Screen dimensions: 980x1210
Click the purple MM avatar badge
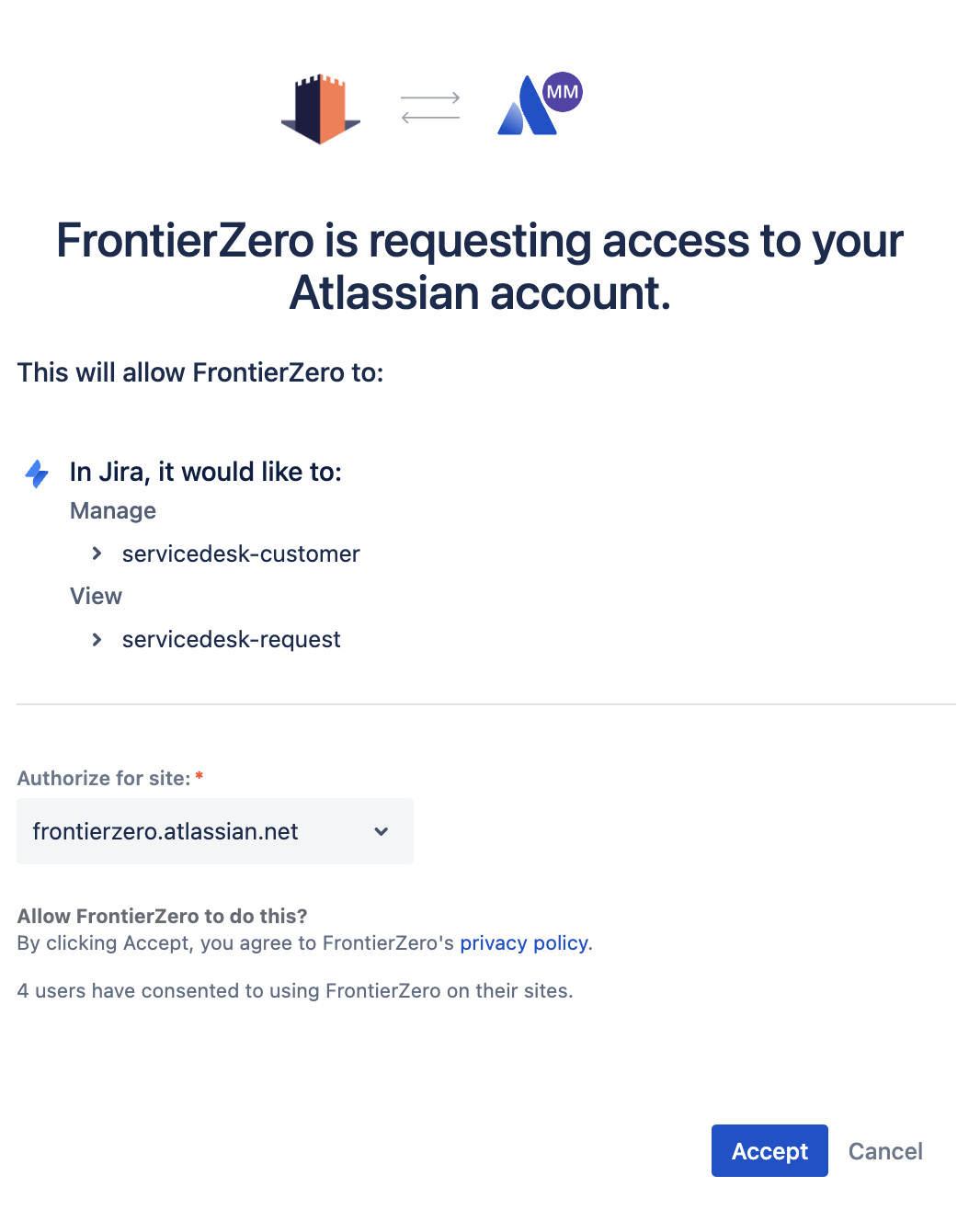click(x=562, y=92)
